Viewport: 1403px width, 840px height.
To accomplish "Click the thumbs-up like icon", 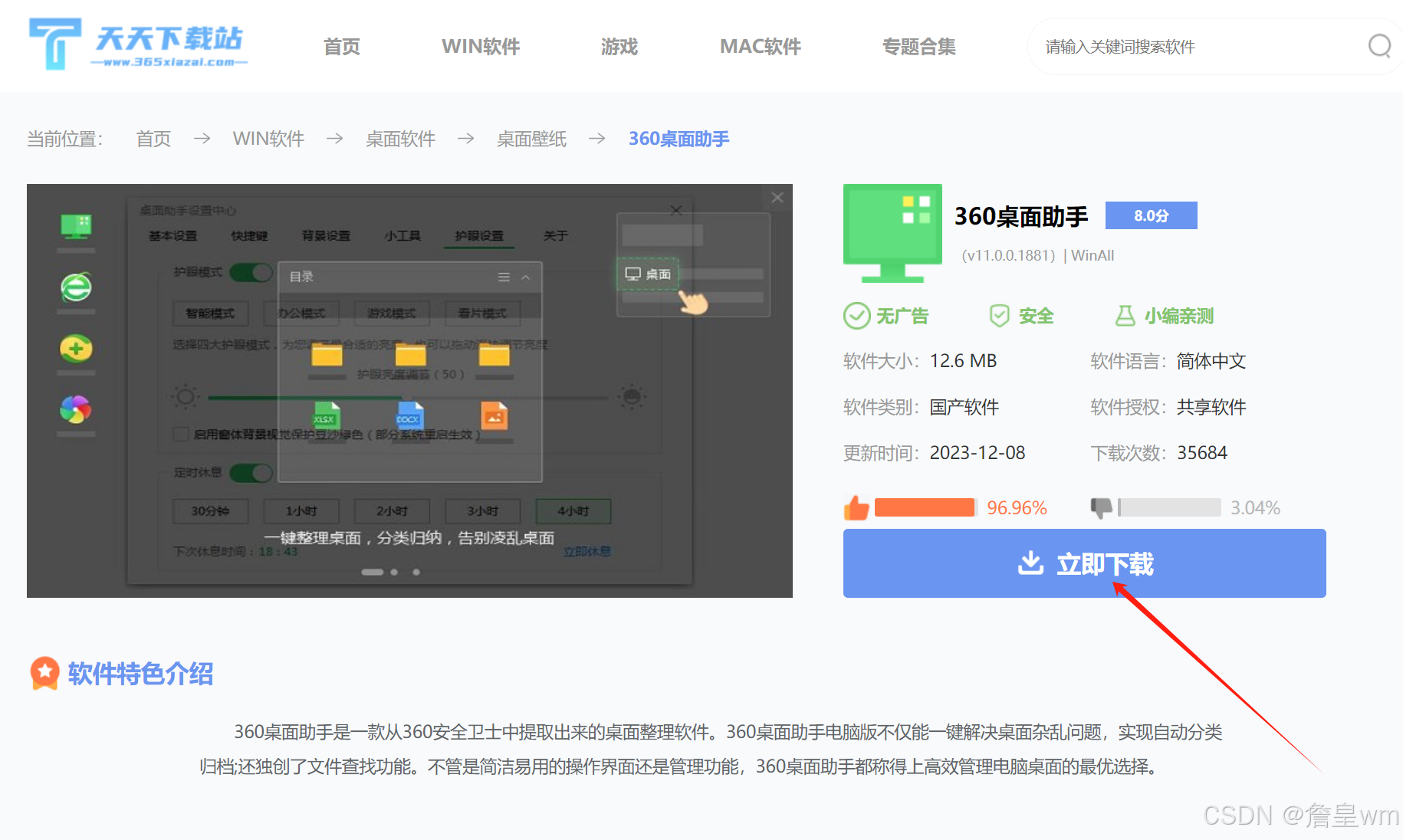I will 856,507.
